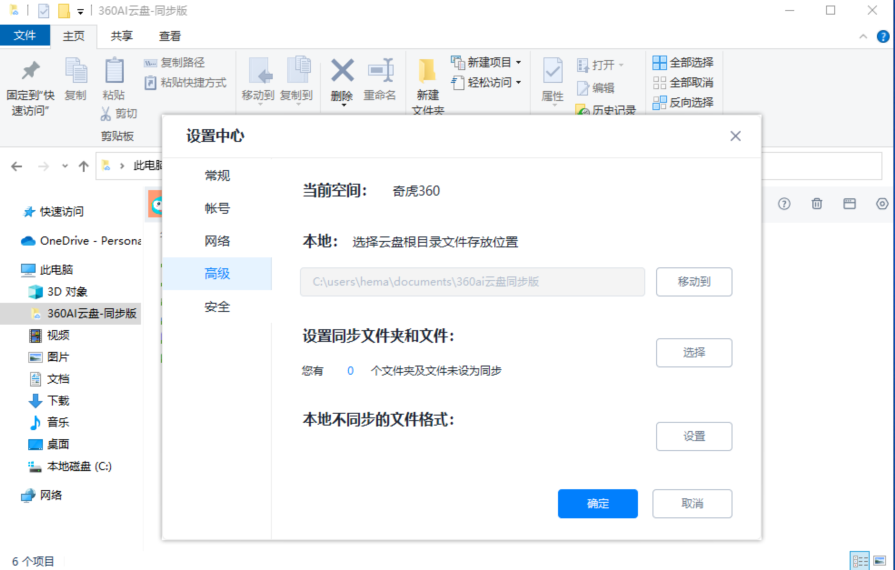Click History (历史记录) in ribbon
Image resolution: width=895 pixels, height=570 pixels.
click(606, 110)
